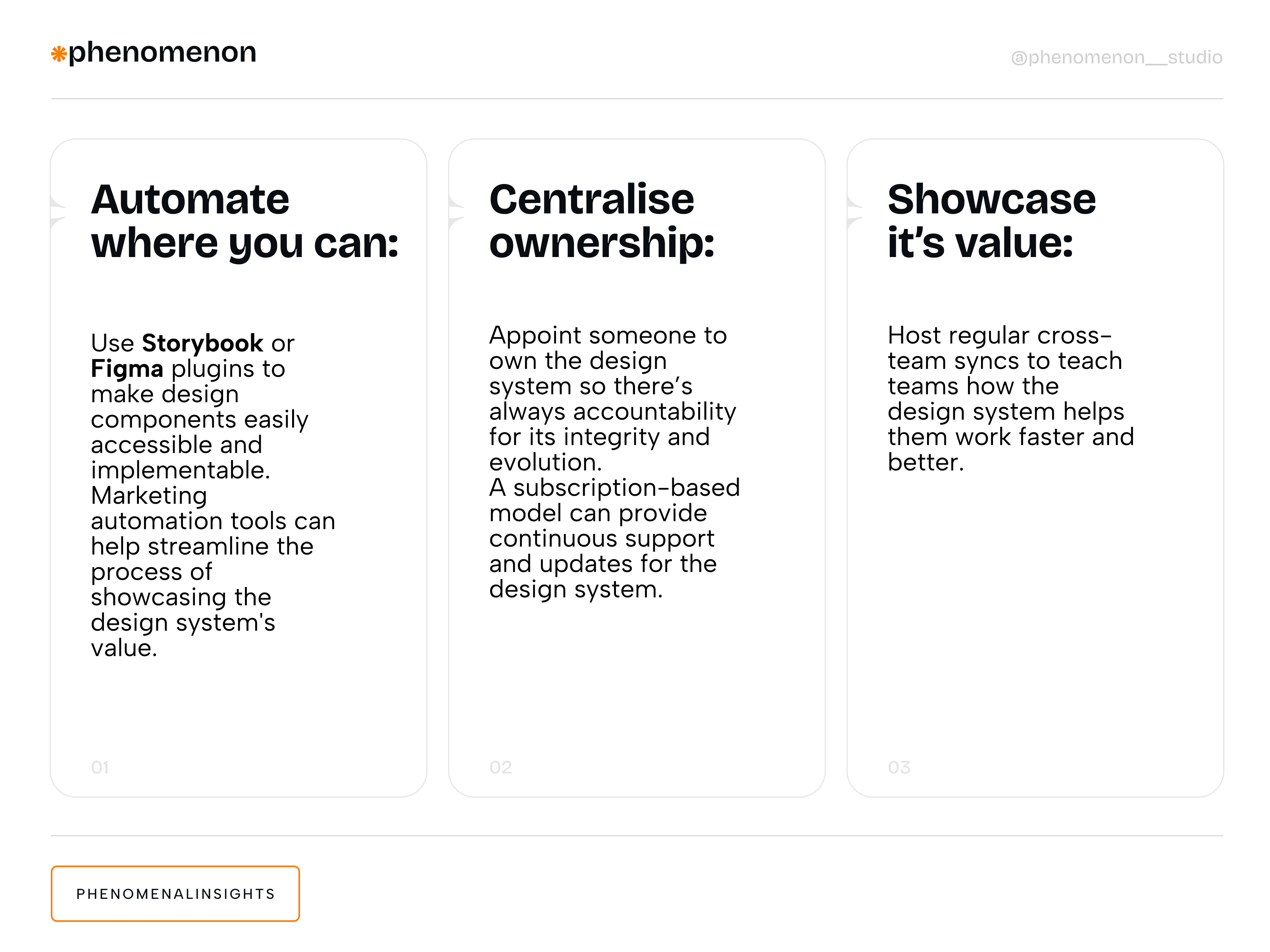Click card number 01
Image resolution: width=1270 pixels, height=952 pixels.
point(100,767)
